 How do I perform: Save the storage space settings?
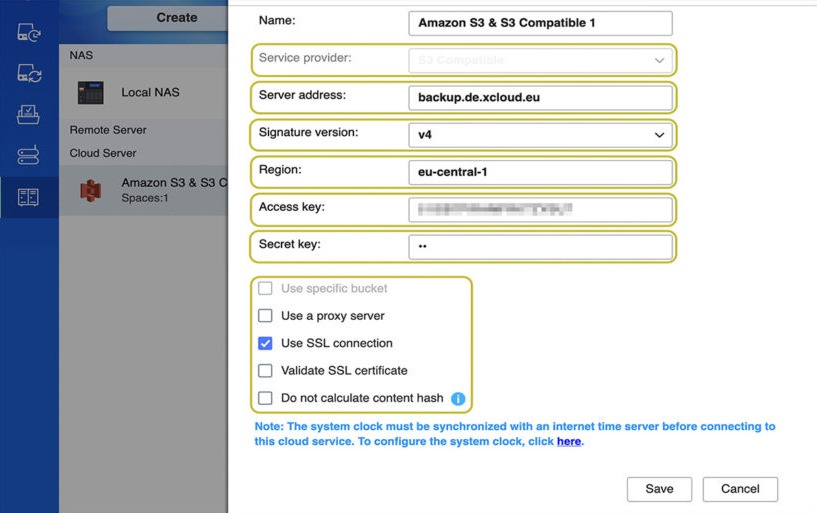pyautogui.click(x=659, y=489)
